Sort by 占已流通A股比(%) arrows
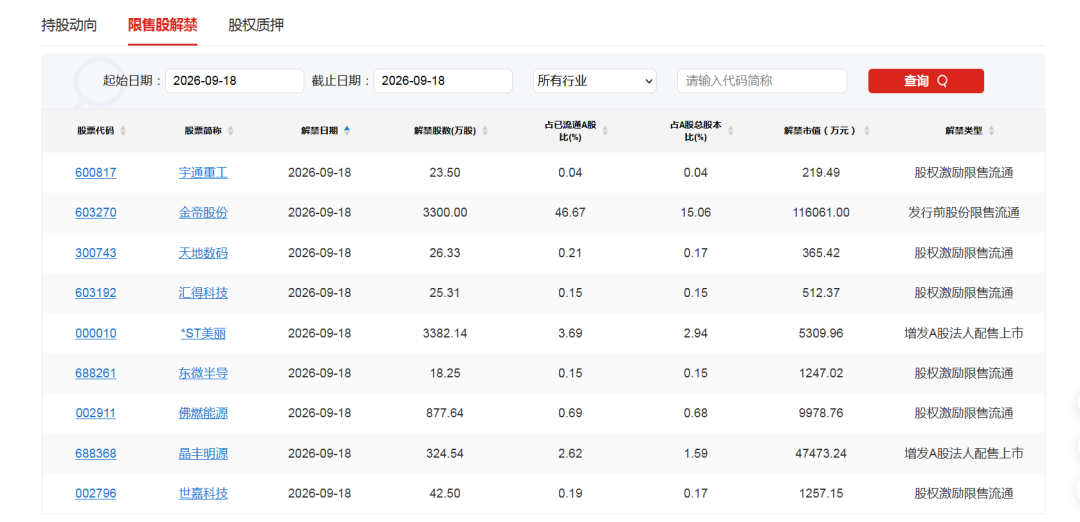Screen dimensions: 1080x522 (605, 131)
